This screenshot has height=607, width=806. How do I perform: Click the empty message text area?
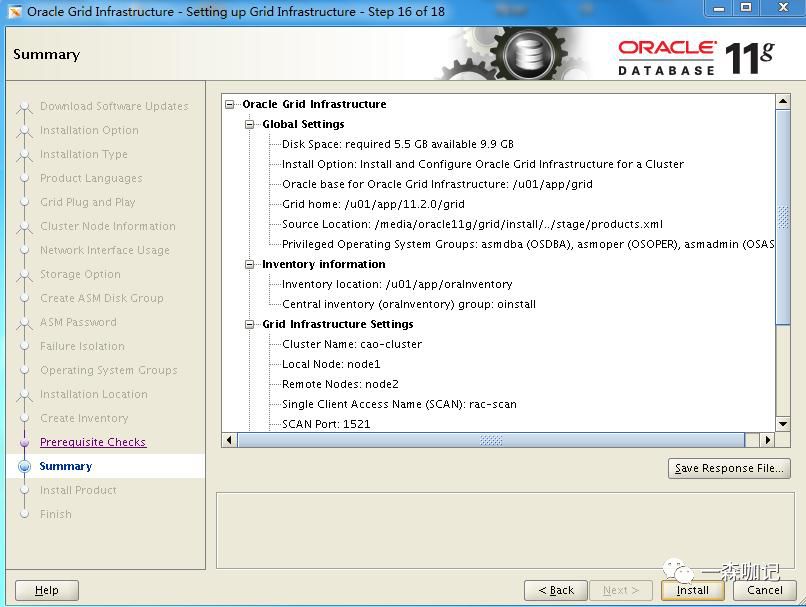[505, 530]
